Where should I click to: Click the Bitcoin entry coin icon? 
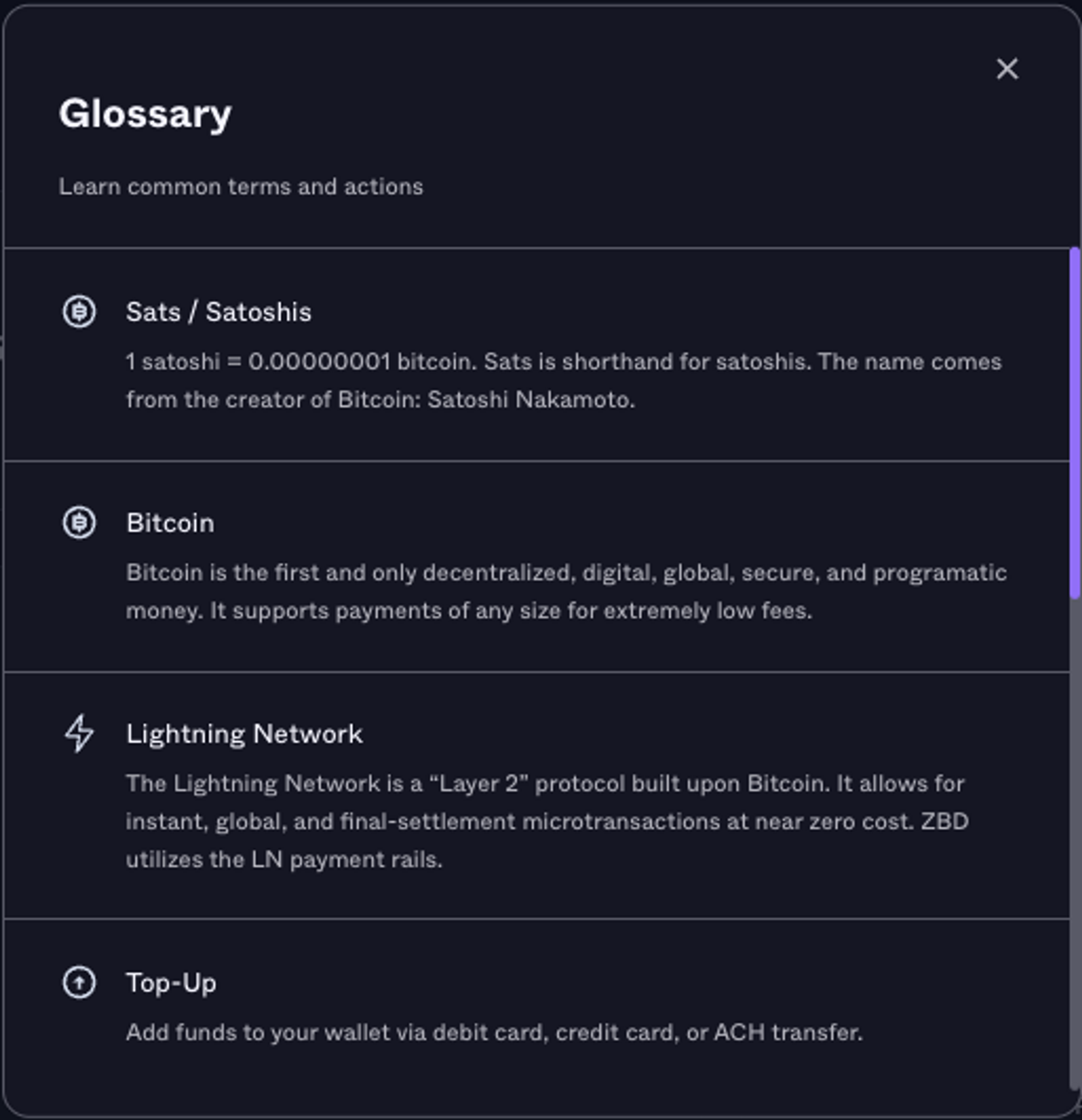tap(79, 523)
